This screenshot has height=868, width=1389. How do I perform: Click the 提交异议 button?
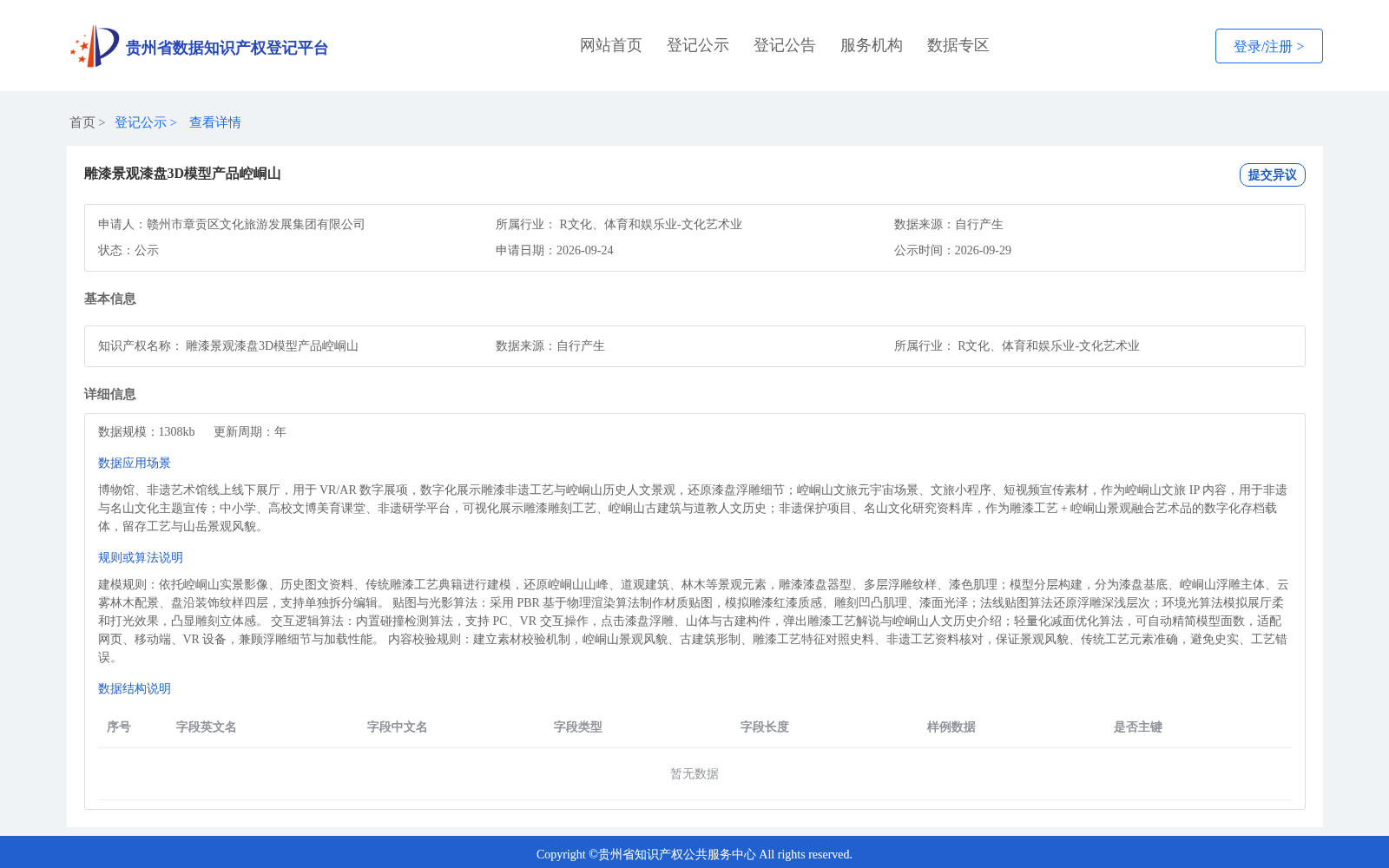pos(1273,174)
